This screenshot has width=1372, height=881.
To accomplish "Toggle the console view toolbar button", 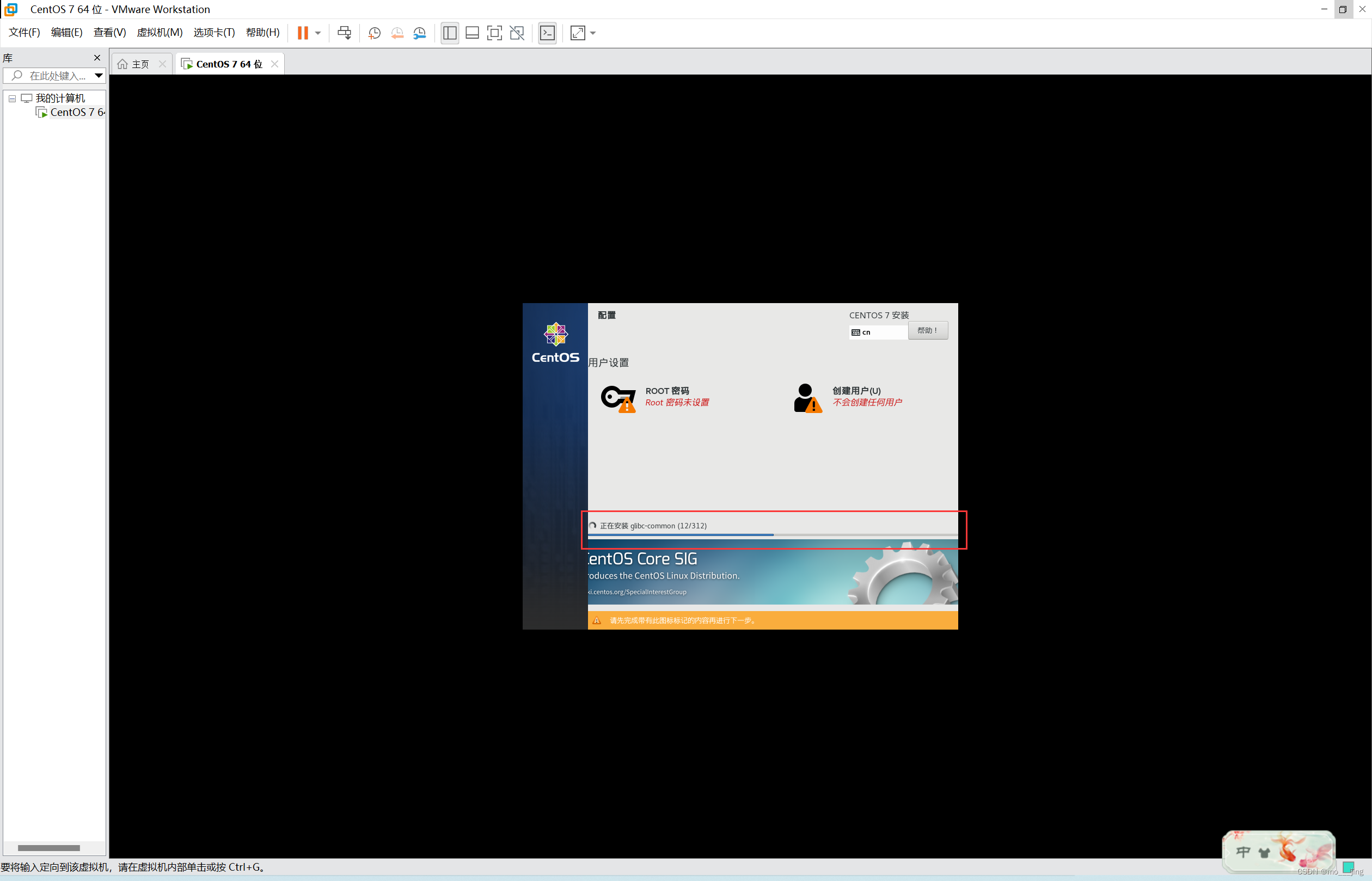I will 547,33.
